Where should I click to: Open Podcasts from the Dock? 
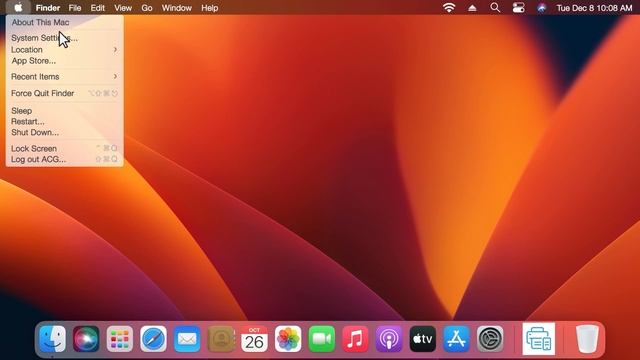[x=389, y=339]
